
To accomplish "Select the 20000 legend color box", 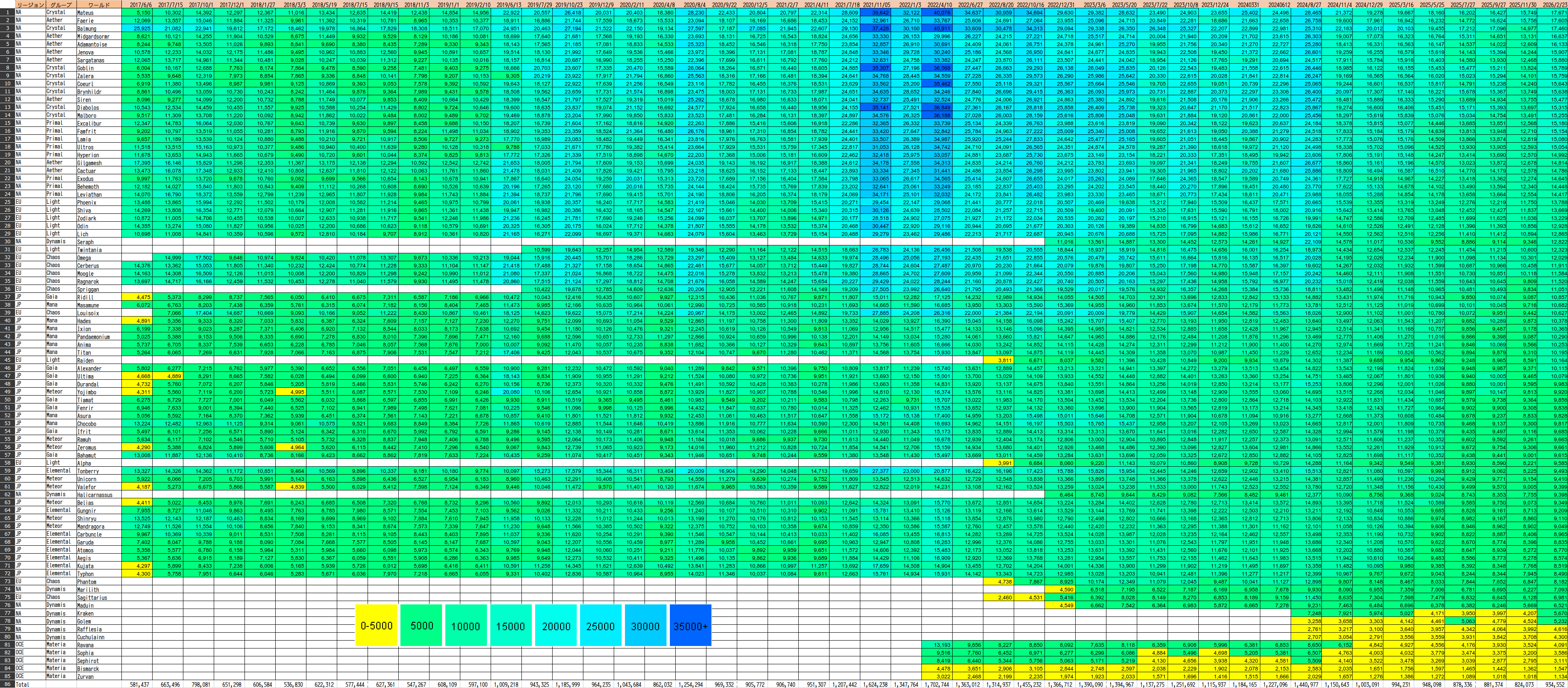I will (556, 625).
